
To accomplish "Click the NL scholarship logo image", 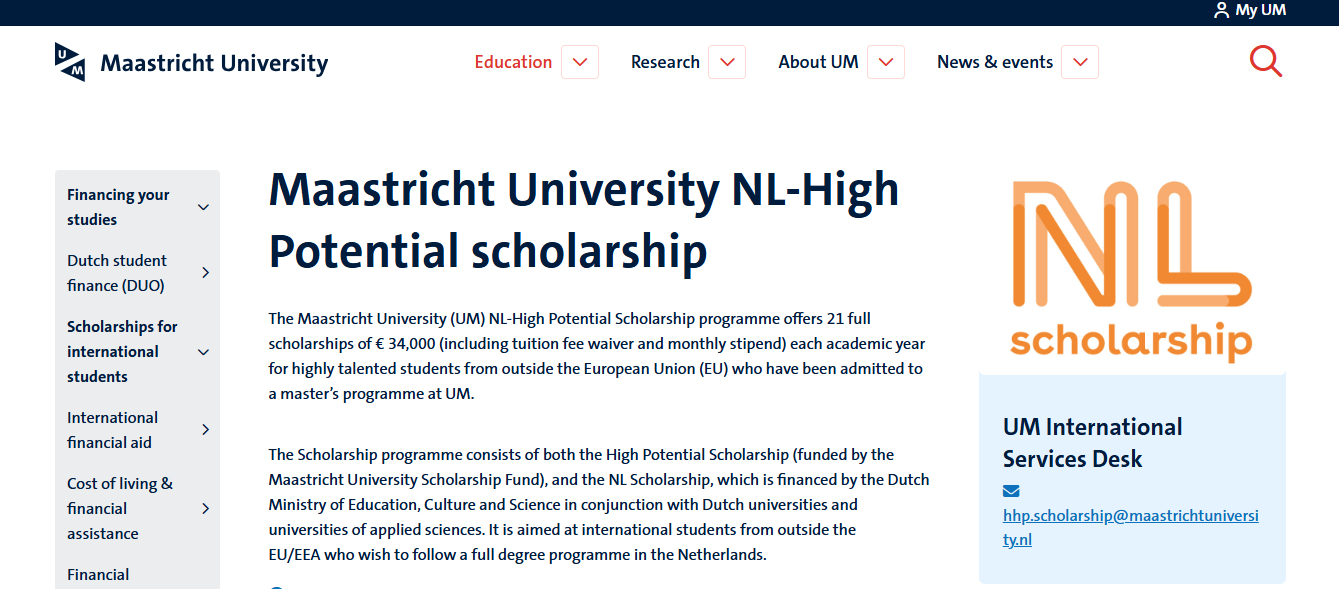I will coord(1128,270).
